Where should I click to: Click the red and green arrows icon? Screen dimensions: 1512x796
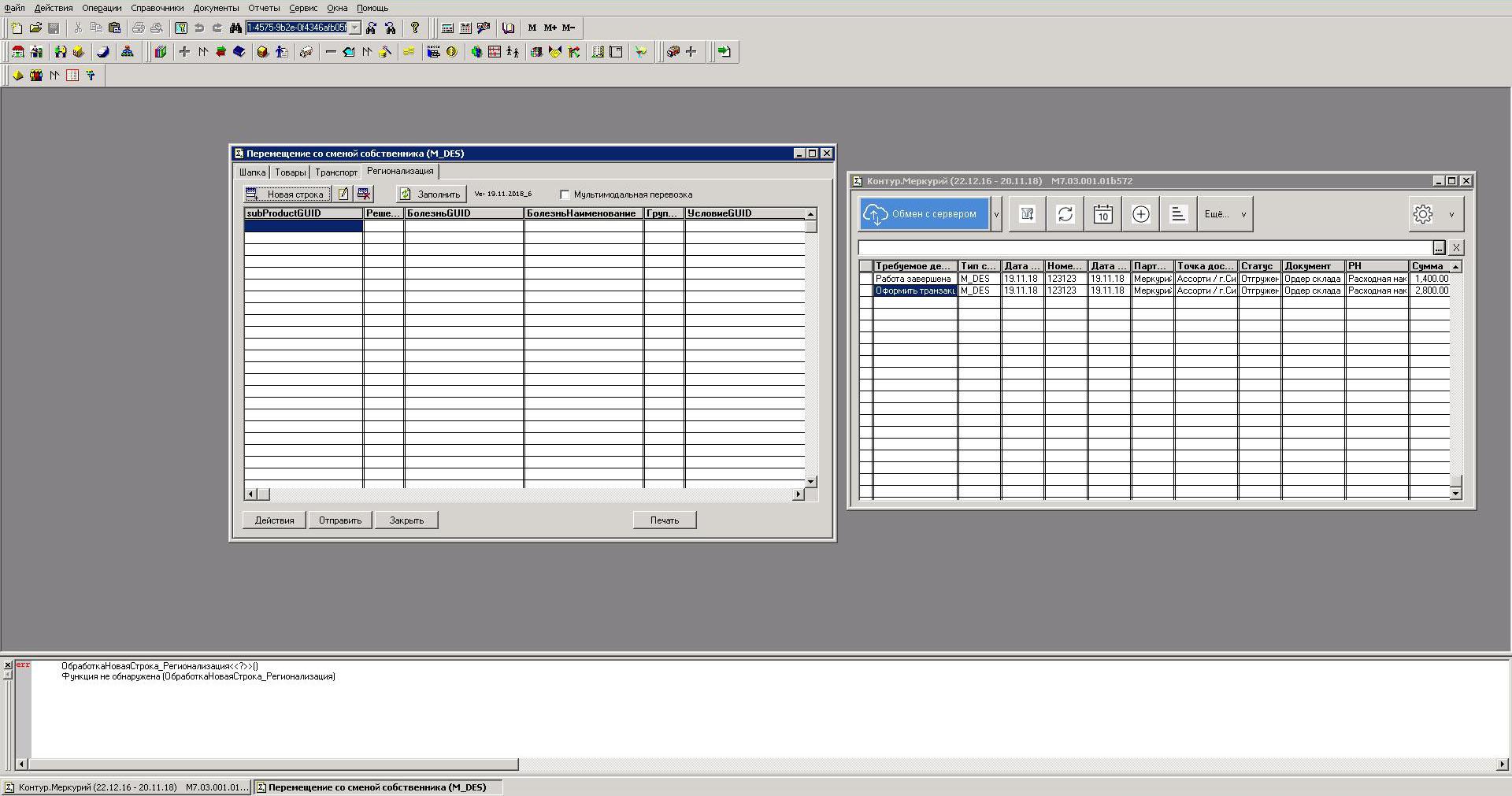pyautogui.click(x=221, y=52)
